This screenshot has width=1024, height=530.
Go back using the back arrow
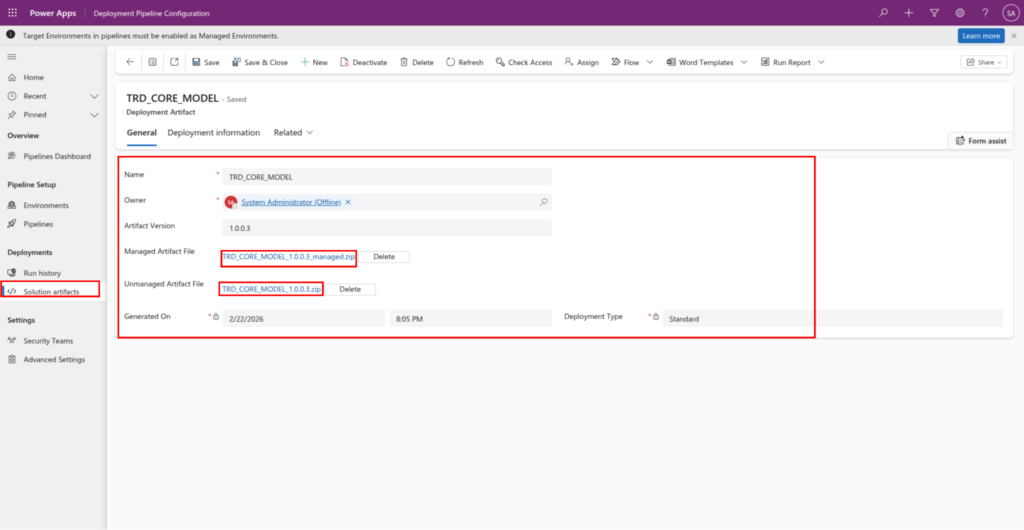[130, 62]
